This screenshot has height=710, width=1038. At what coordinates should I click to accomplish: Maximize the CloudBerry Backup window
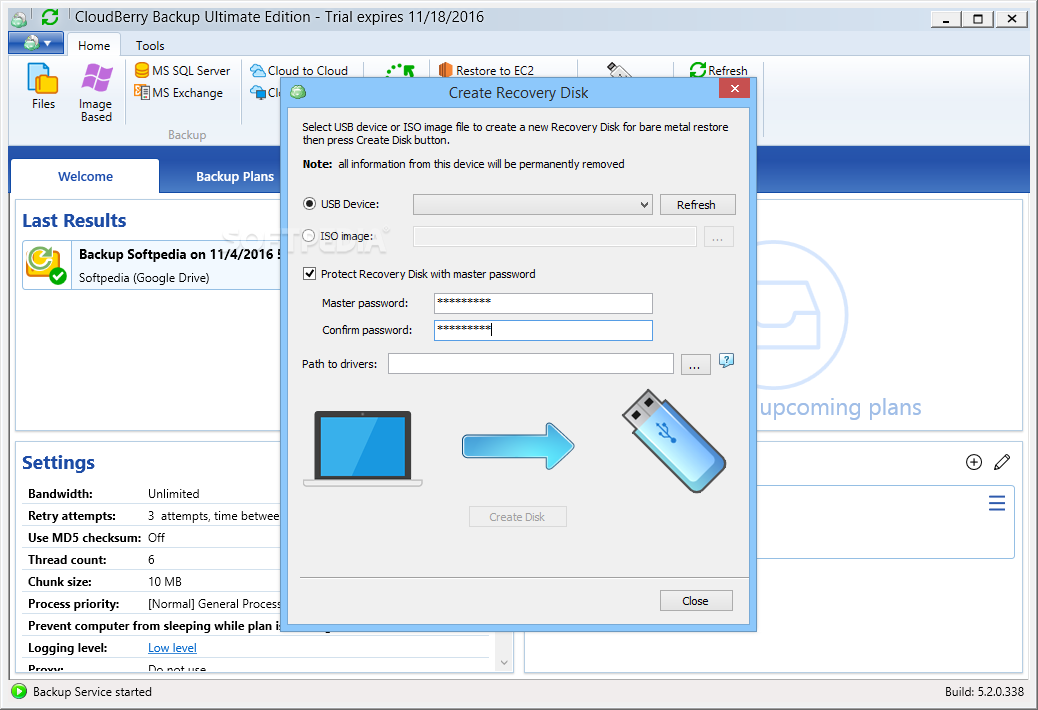tap(978, 19)
